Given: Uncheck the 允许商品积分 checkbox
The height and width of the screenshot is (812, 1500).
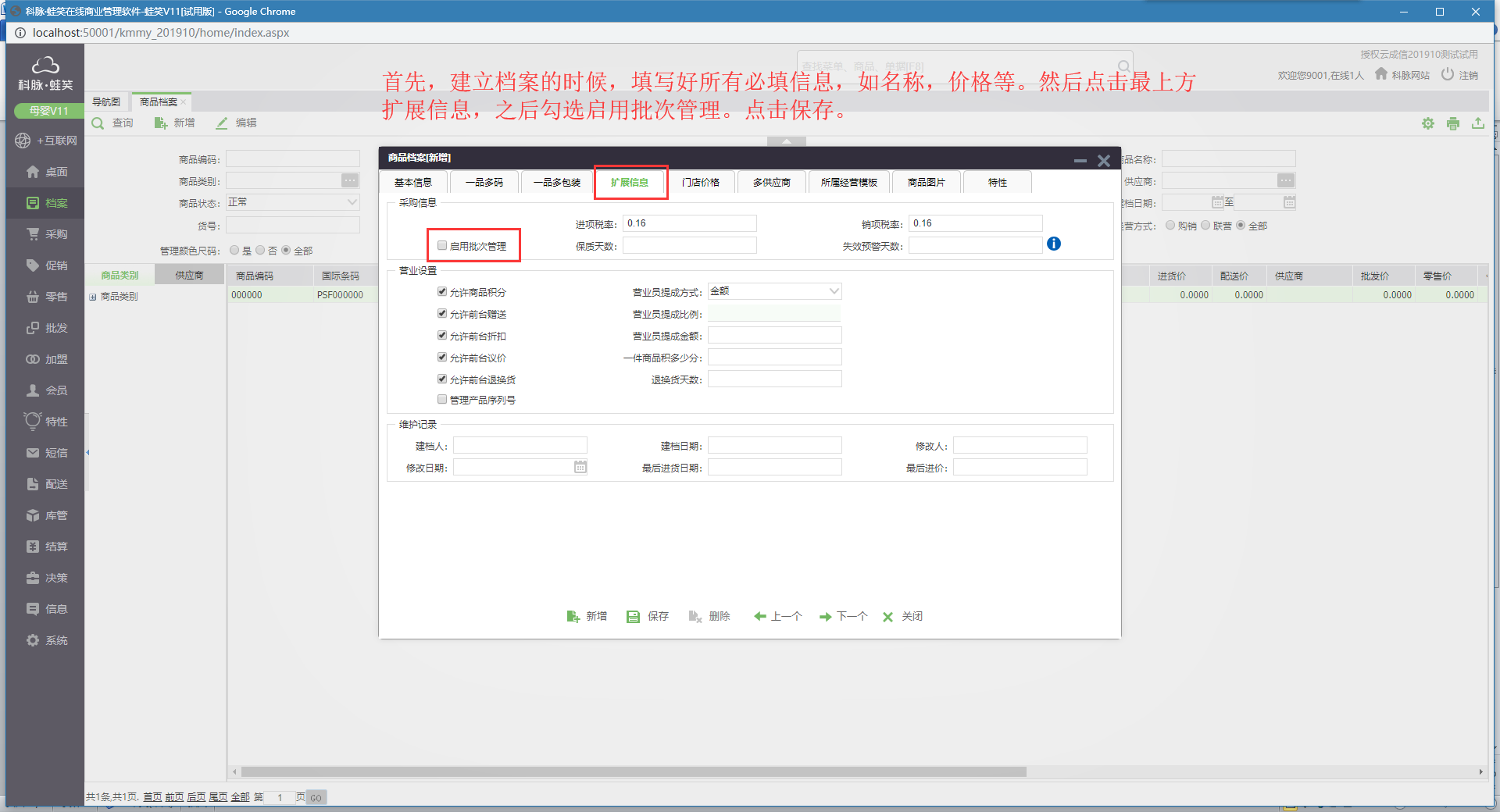Looking at the screenshot, I should coord(442,291).
